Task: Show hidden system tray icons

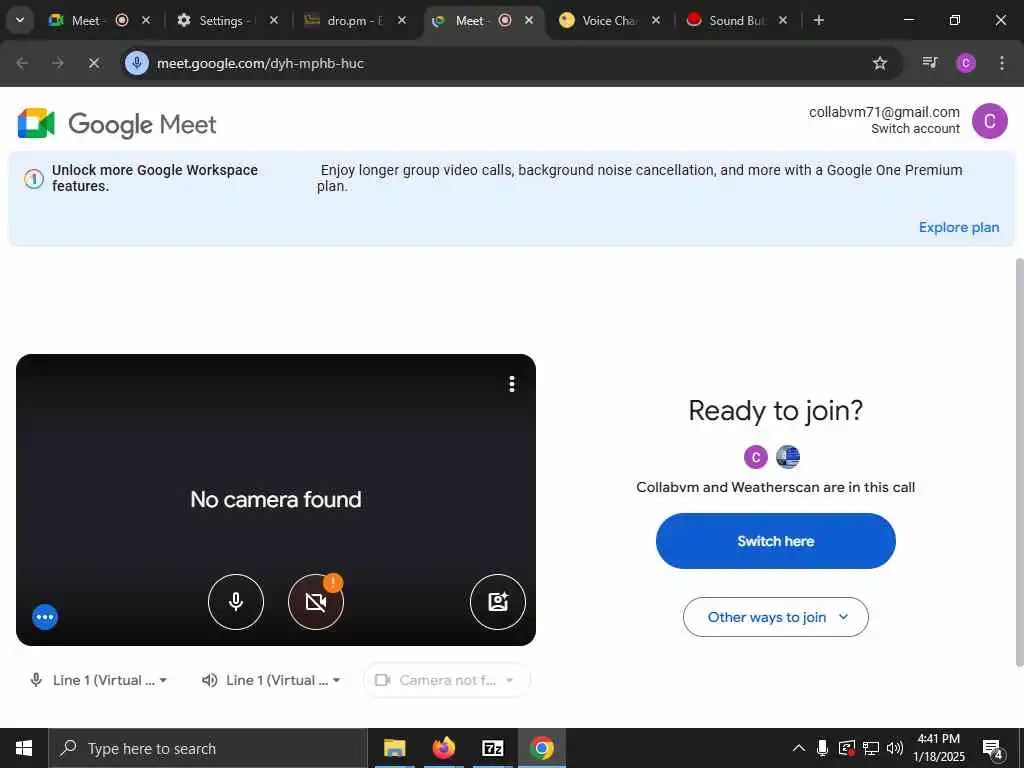Action: tap(799, 748)
